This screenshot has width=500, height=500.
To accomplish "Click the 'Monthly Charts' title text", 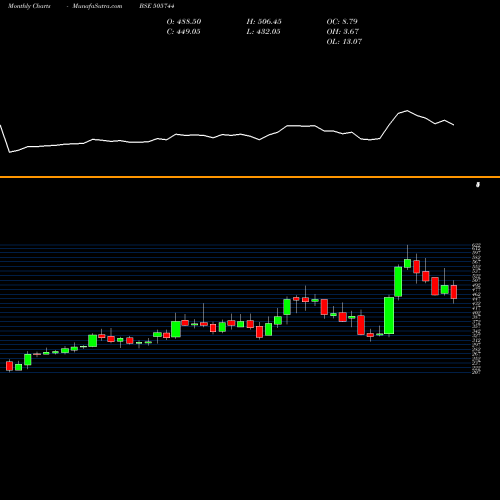I will (29, 6).
